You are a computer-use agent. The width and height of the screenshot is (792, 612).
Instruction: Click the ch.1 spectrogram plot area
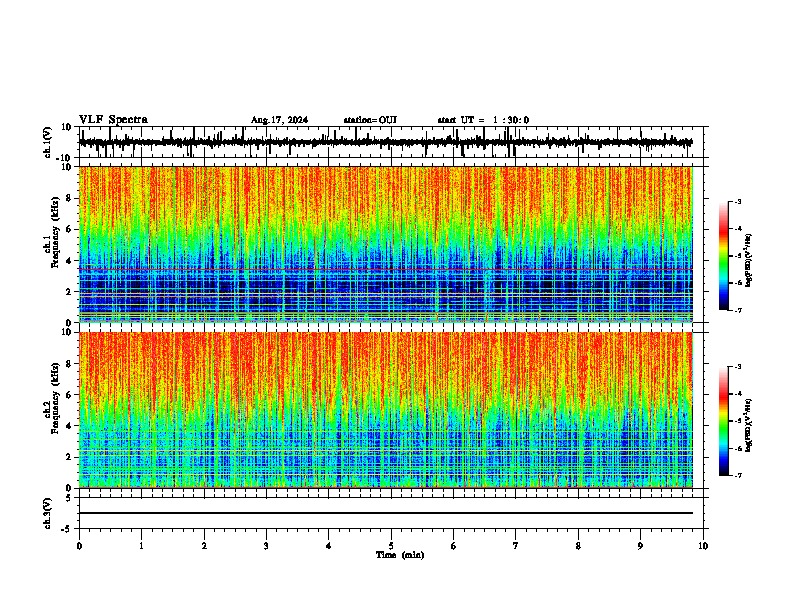pyautogui.click(x=386, y=244)
